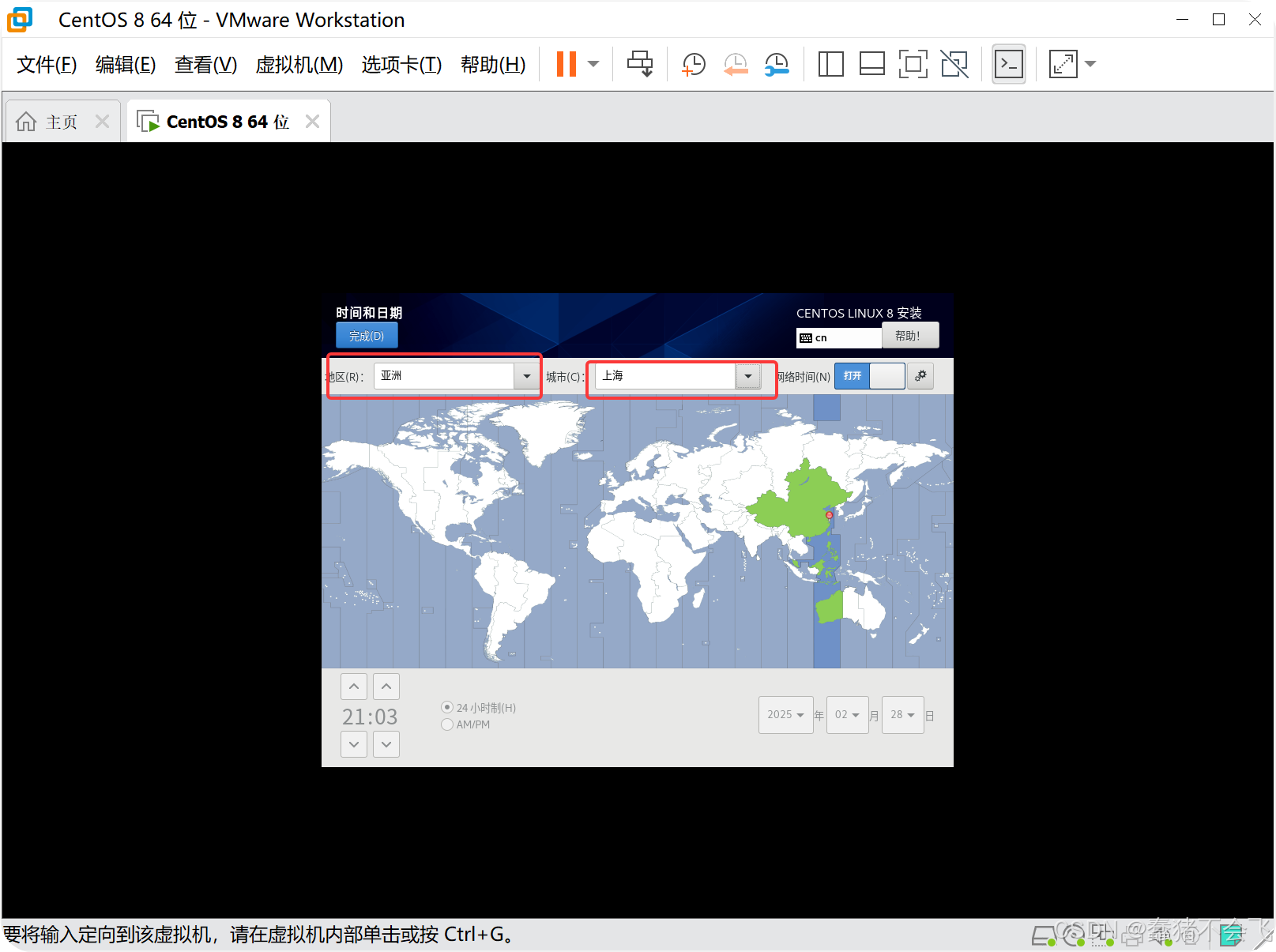Viewport: 1276px width, 952px height.
Task: Toggle the thumbnail bar view icon
Action: point(871,64)
